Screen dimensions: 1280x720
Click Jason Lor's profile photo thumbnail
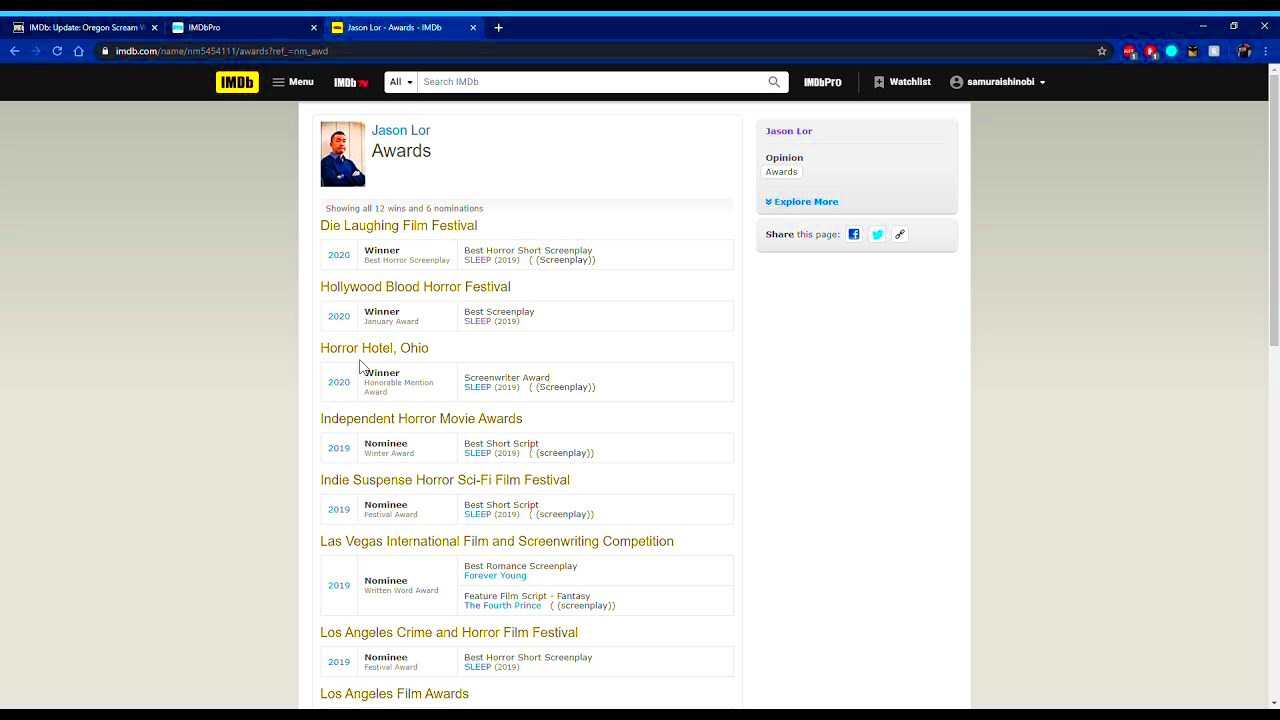(342, 154)
